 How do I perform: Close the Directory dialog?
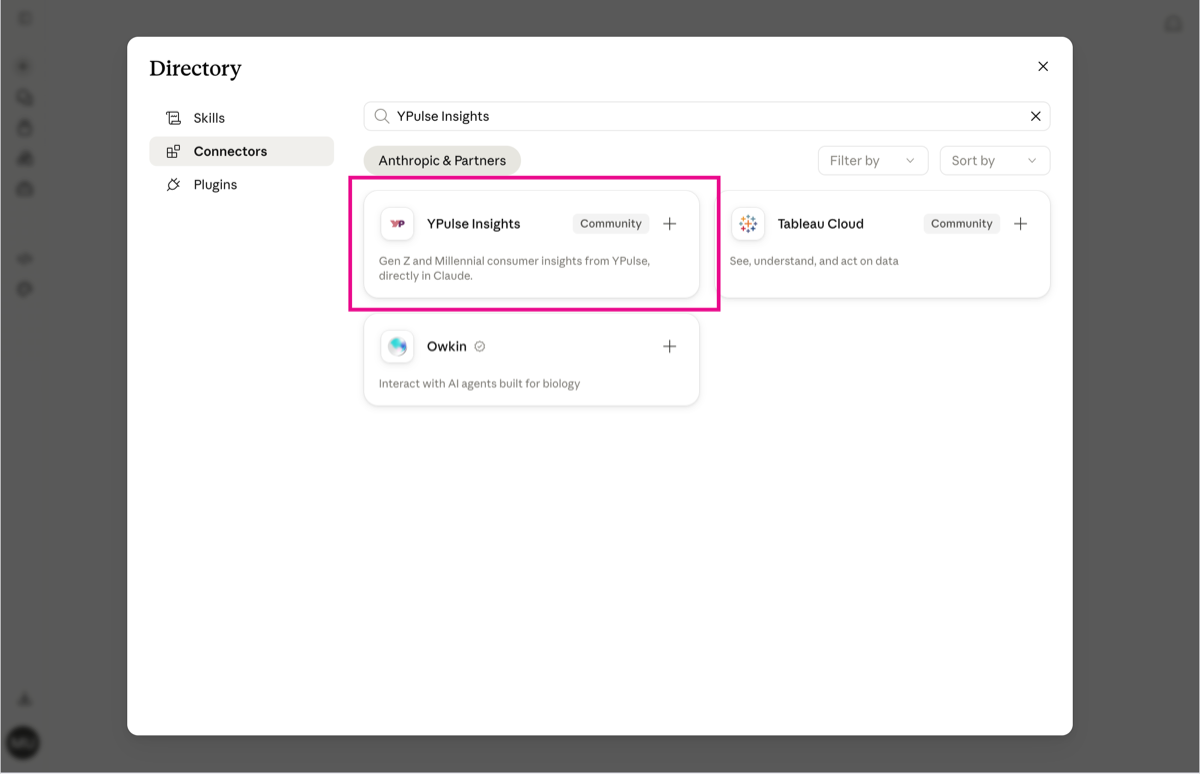[1043, 66]
